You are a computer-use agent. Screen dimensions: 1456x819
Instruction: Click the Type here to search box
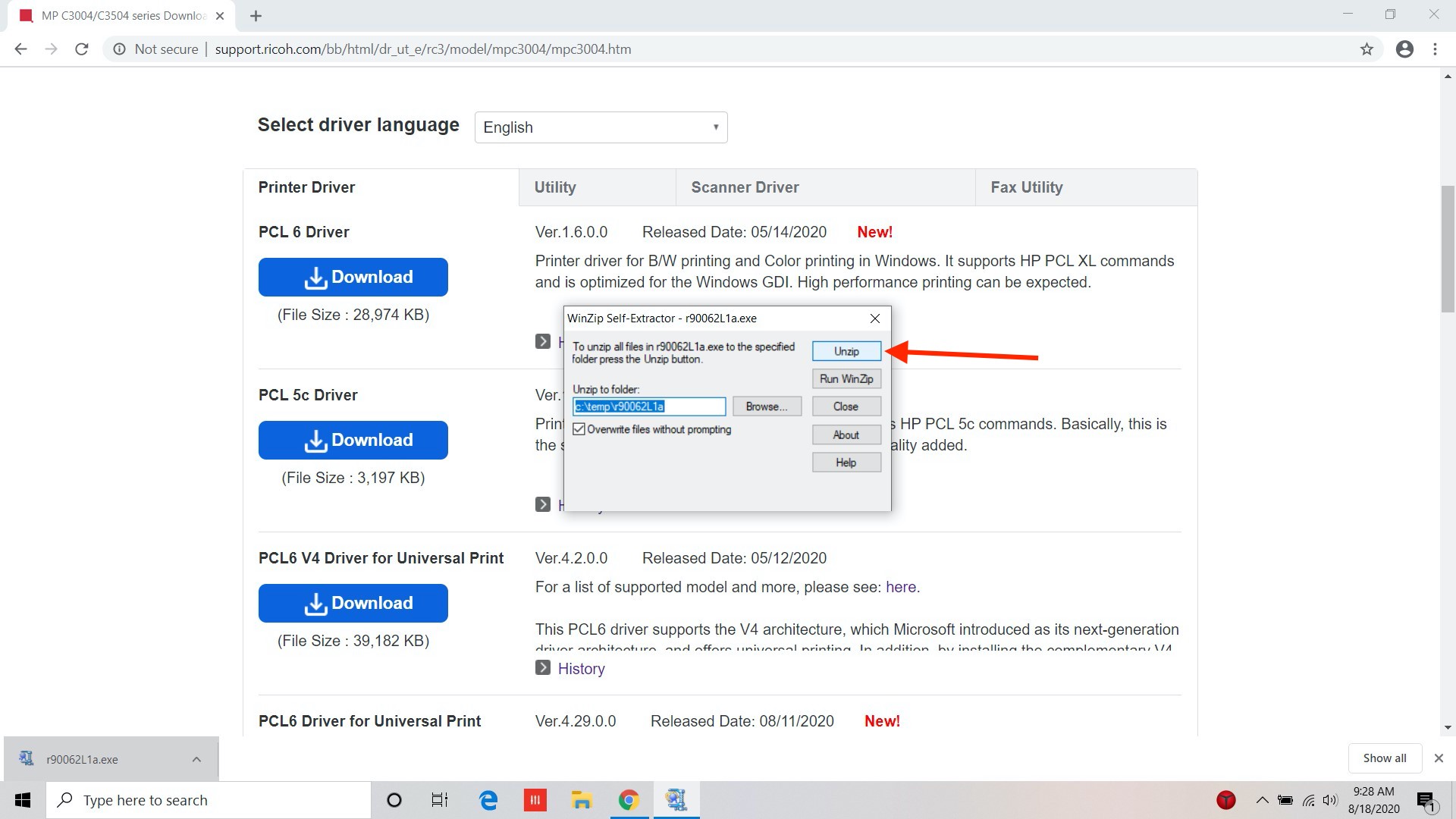209,800
